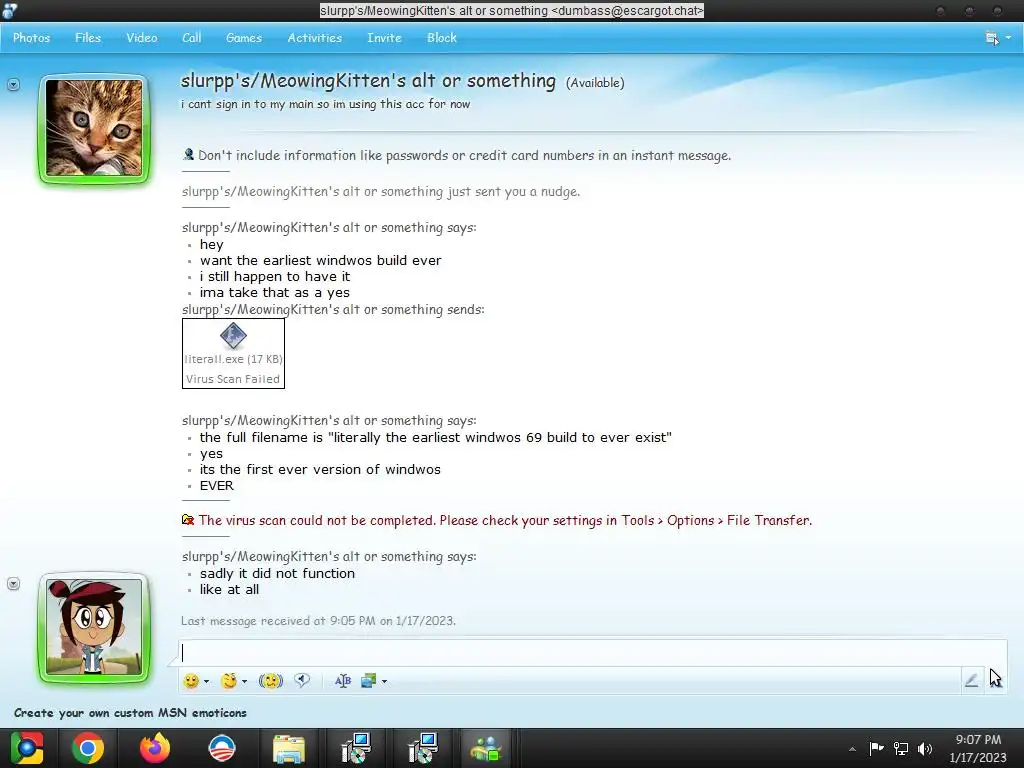The width and height of the screenshot is (1024, 768).
Task: Open the background picker icon
Action: 368,681
